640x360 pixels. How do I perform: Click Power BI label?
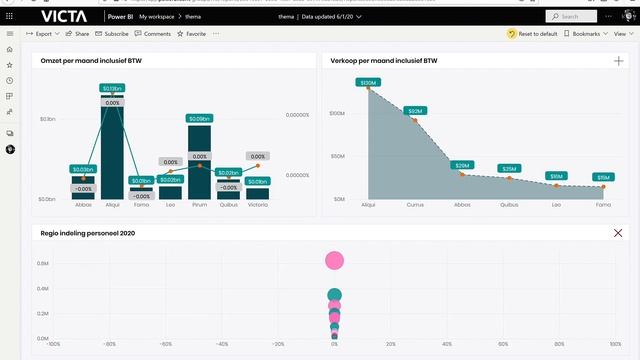(120, 17)
